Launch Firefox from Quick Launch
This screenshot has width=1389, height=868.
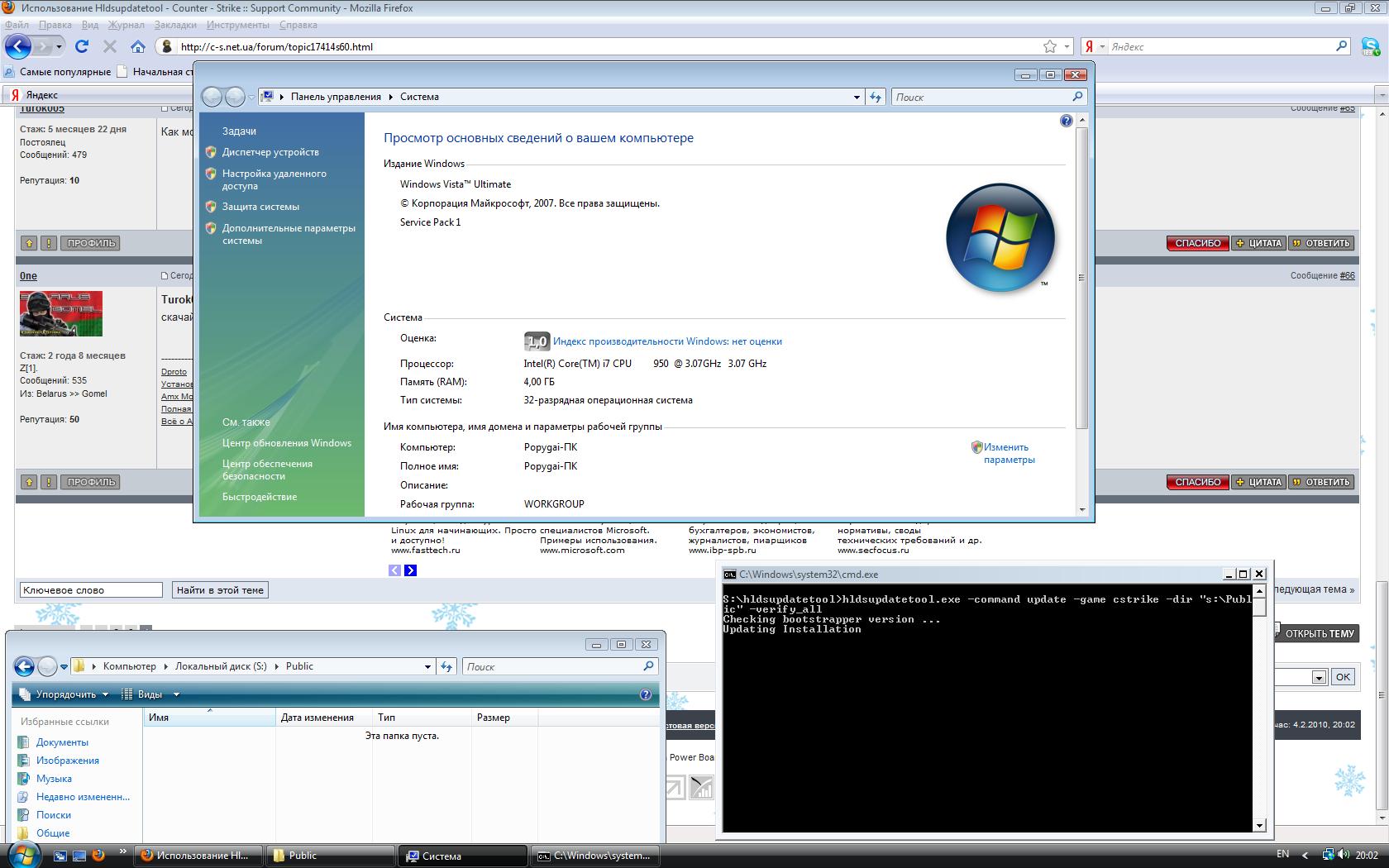coord(98,856)
